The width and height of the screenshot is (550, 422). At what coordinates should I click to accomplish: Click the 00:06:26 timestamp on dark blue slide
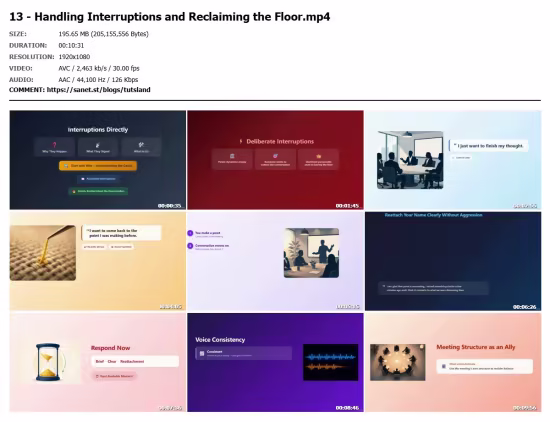(524, 307)
